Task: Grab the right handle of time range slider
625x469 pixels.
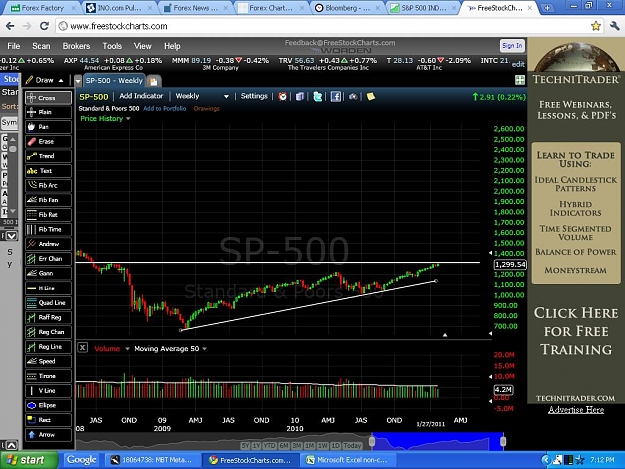Action: pyautogui.click(x=503, y=441)
